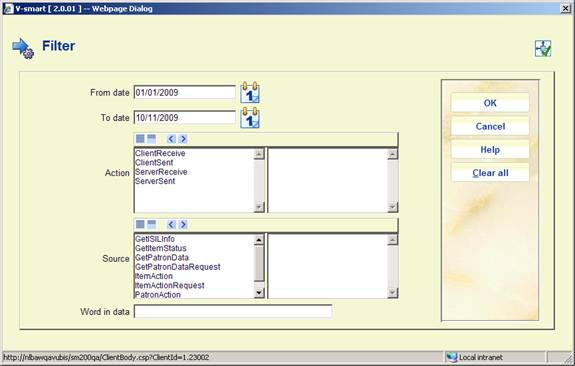This screenshot has width=575, height=366.
Task: Select ClientReceive in Action list
Action: 160,153
